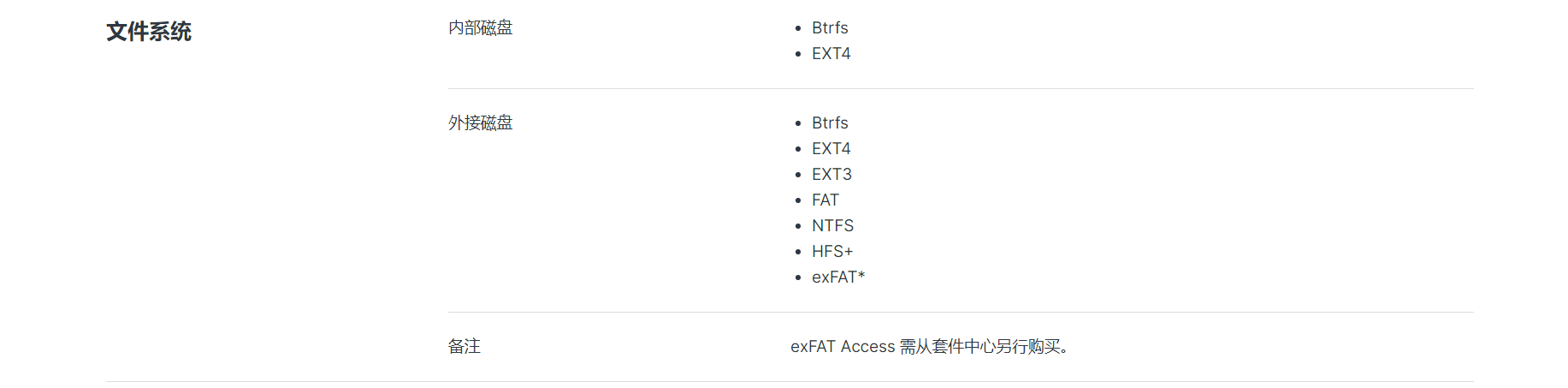
Task: Click the bullet point before EXT3
Action: point(798,175)
